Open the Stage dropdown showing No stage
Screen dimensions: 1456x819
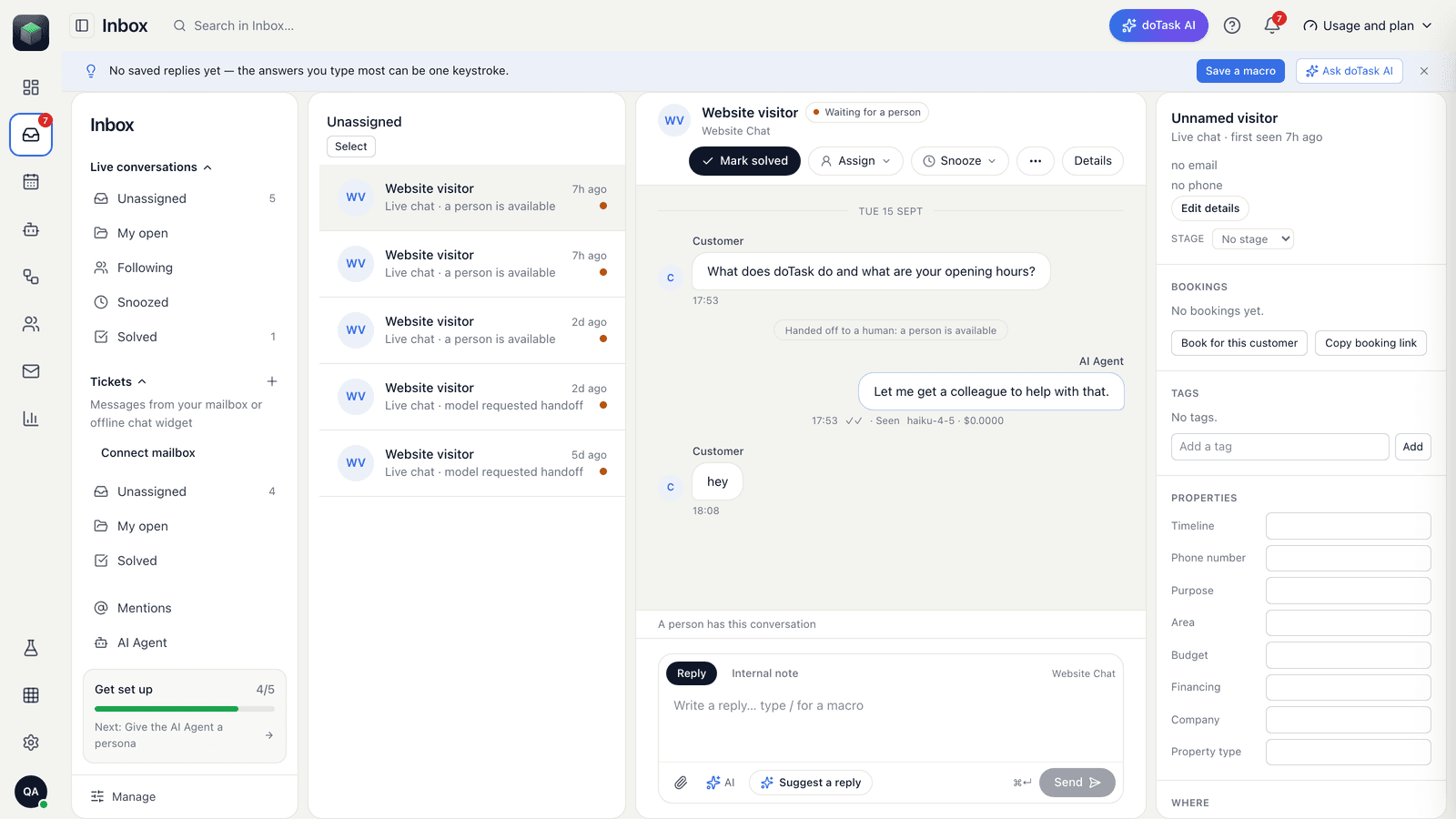pos(1253,239)
